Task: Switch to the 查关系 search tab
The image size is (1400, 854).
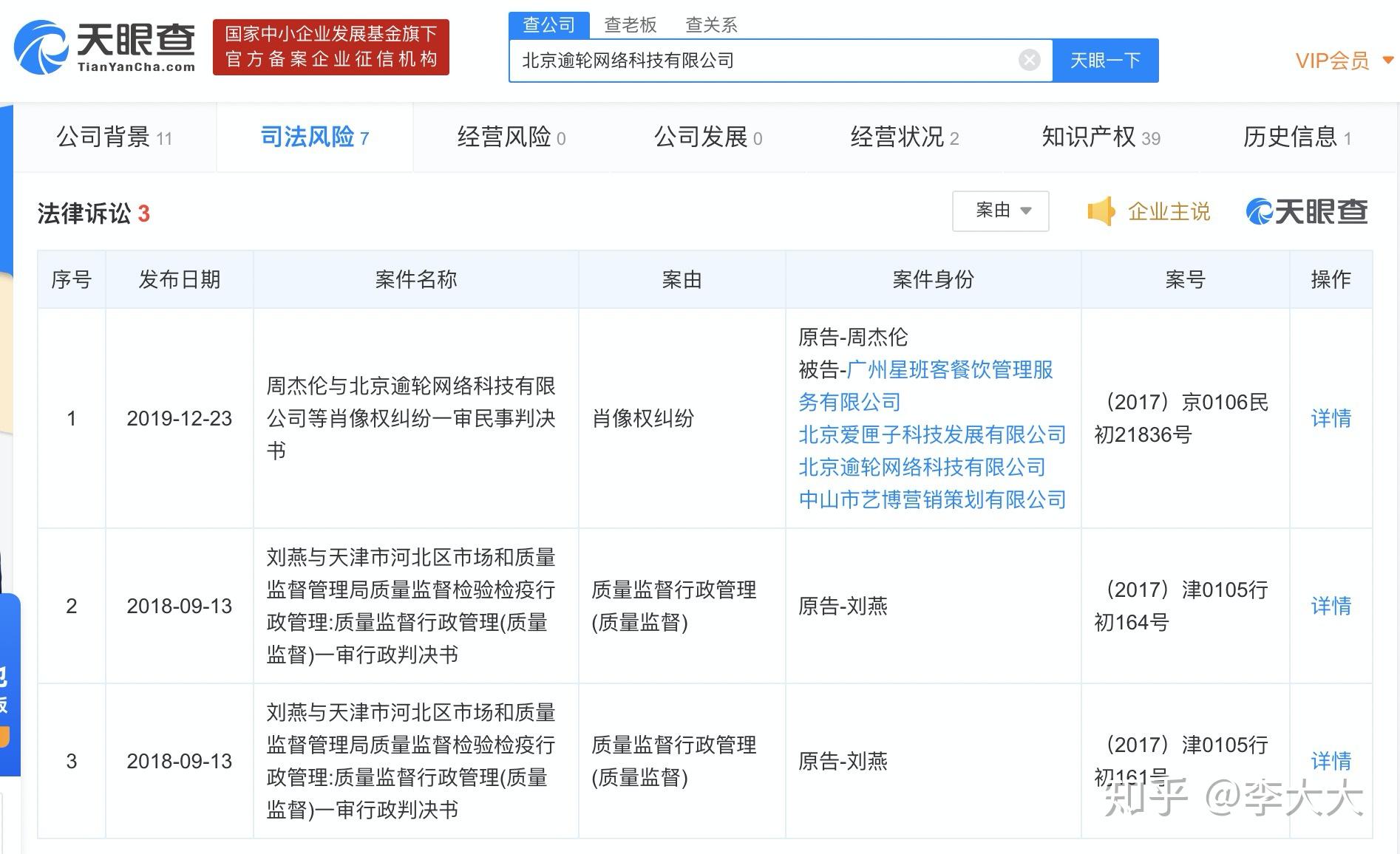Action: (x=711, y=25)
